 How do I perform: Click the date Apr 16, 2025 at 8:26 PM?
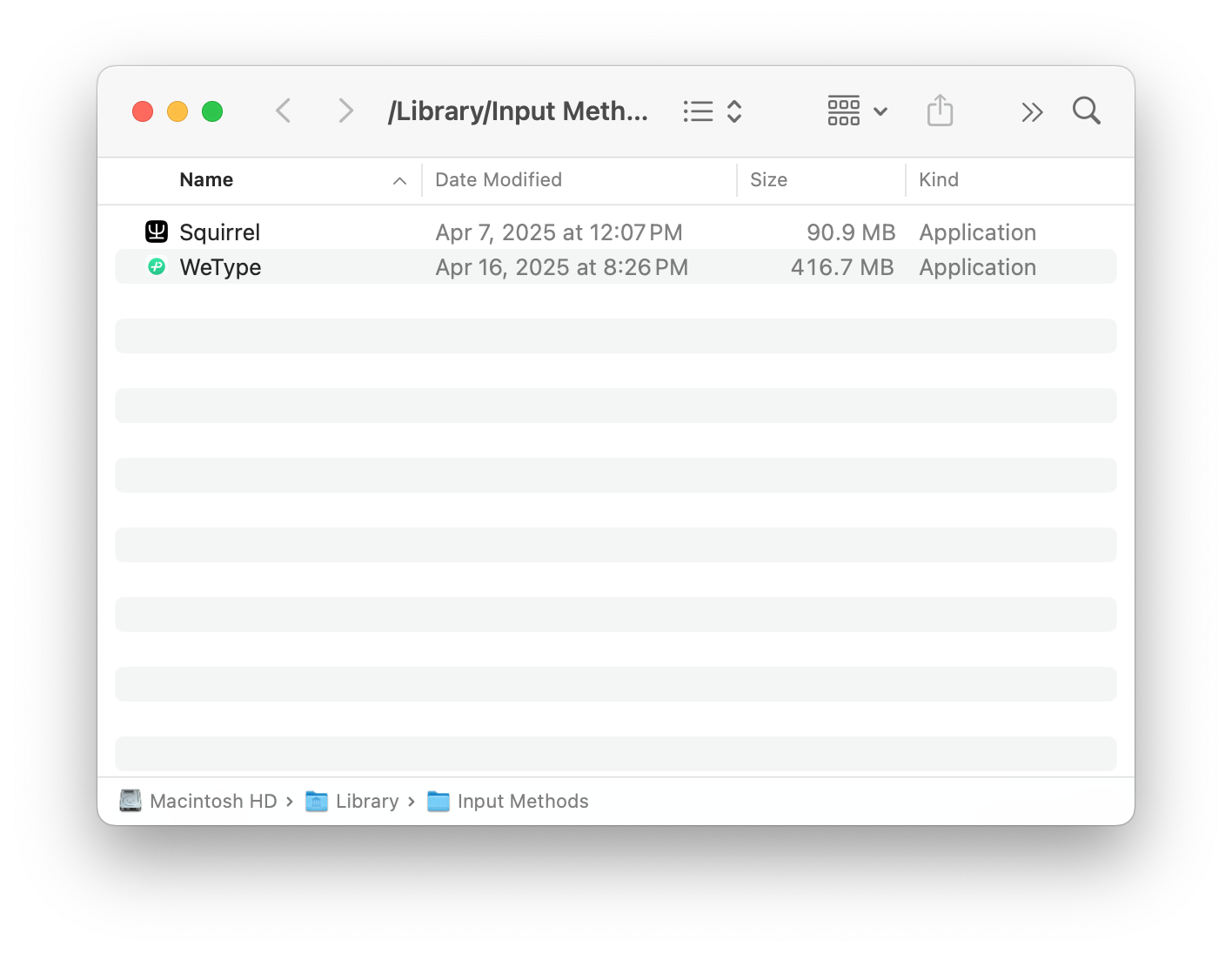point(561,267)
